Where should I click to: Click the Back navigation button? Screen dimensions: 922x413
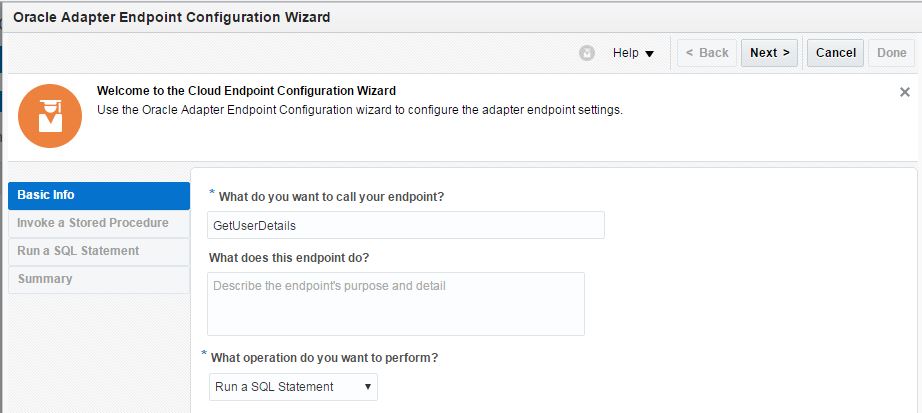coord(707,53)
